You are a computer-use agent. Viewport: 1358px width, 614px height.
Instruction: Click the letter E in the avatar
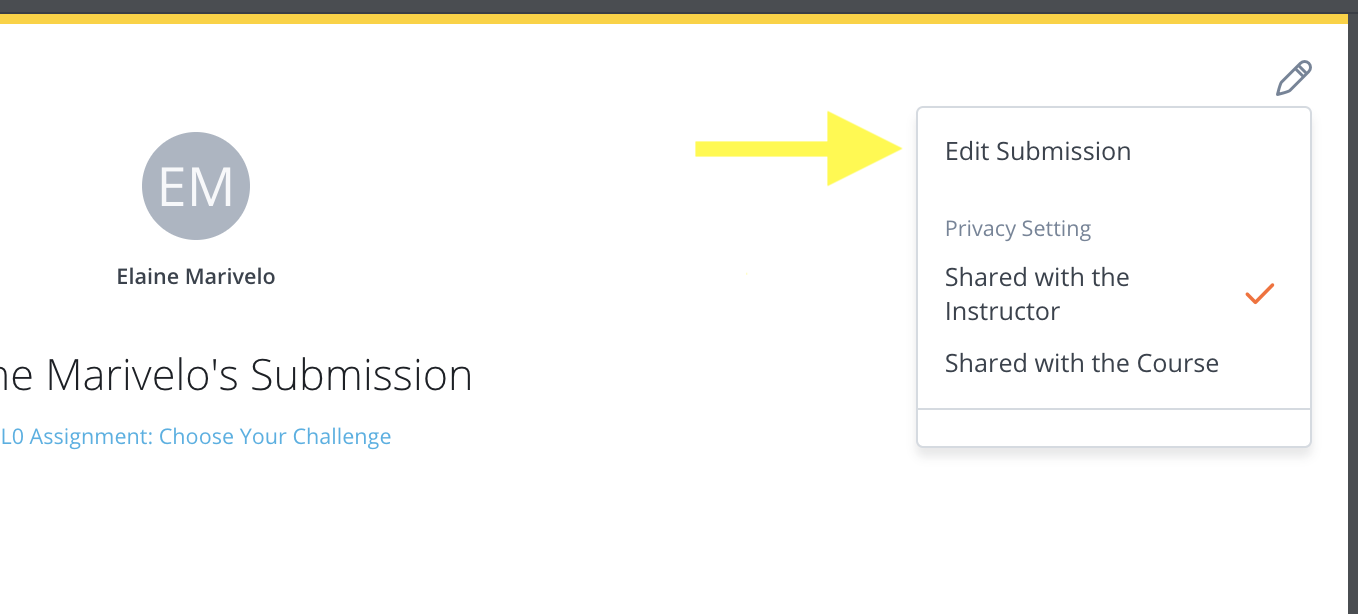(172, 187)
